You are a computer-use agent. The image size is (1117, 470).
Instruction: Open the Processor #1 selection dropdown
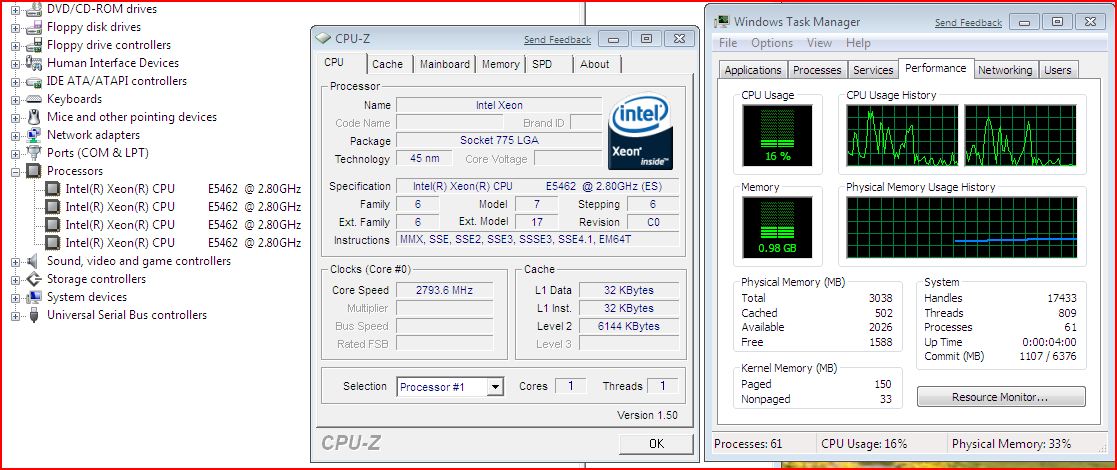[x=495, y=387]
